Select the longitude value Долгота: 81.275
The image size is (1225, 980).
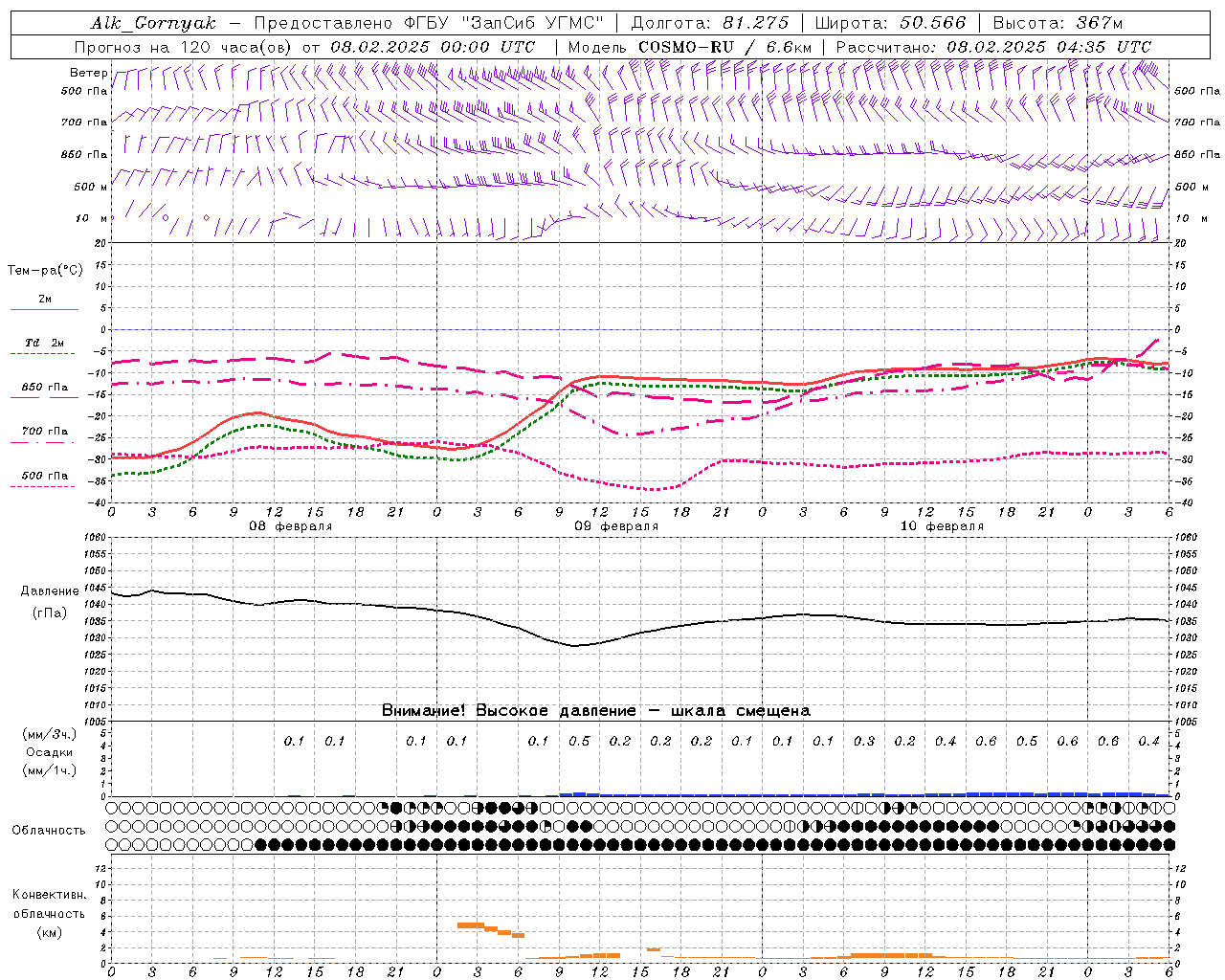710,23
